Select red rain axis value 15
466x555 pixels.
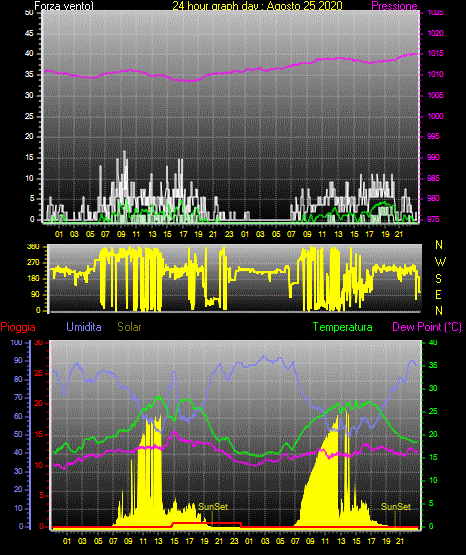[38, 434]
